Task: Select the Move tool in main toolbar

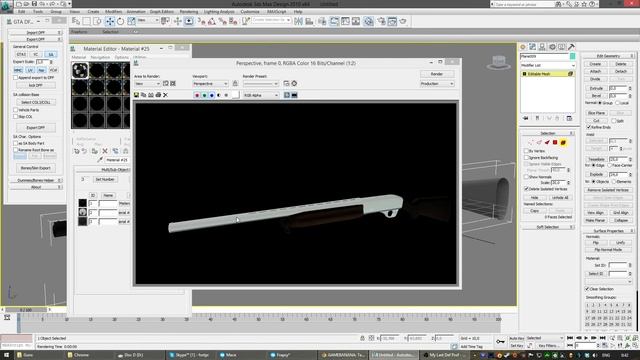Action: (110, 21)
